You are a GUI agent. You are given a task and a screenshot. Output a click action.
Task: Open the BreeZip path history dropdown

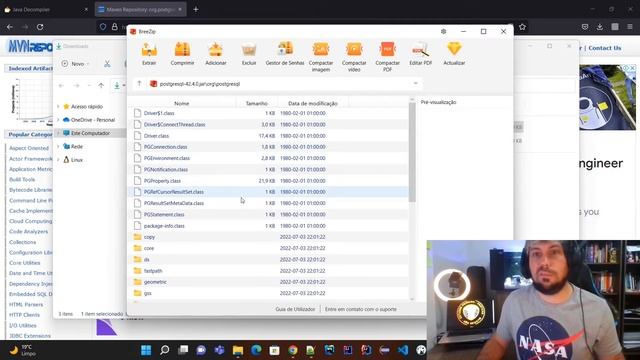416,84
